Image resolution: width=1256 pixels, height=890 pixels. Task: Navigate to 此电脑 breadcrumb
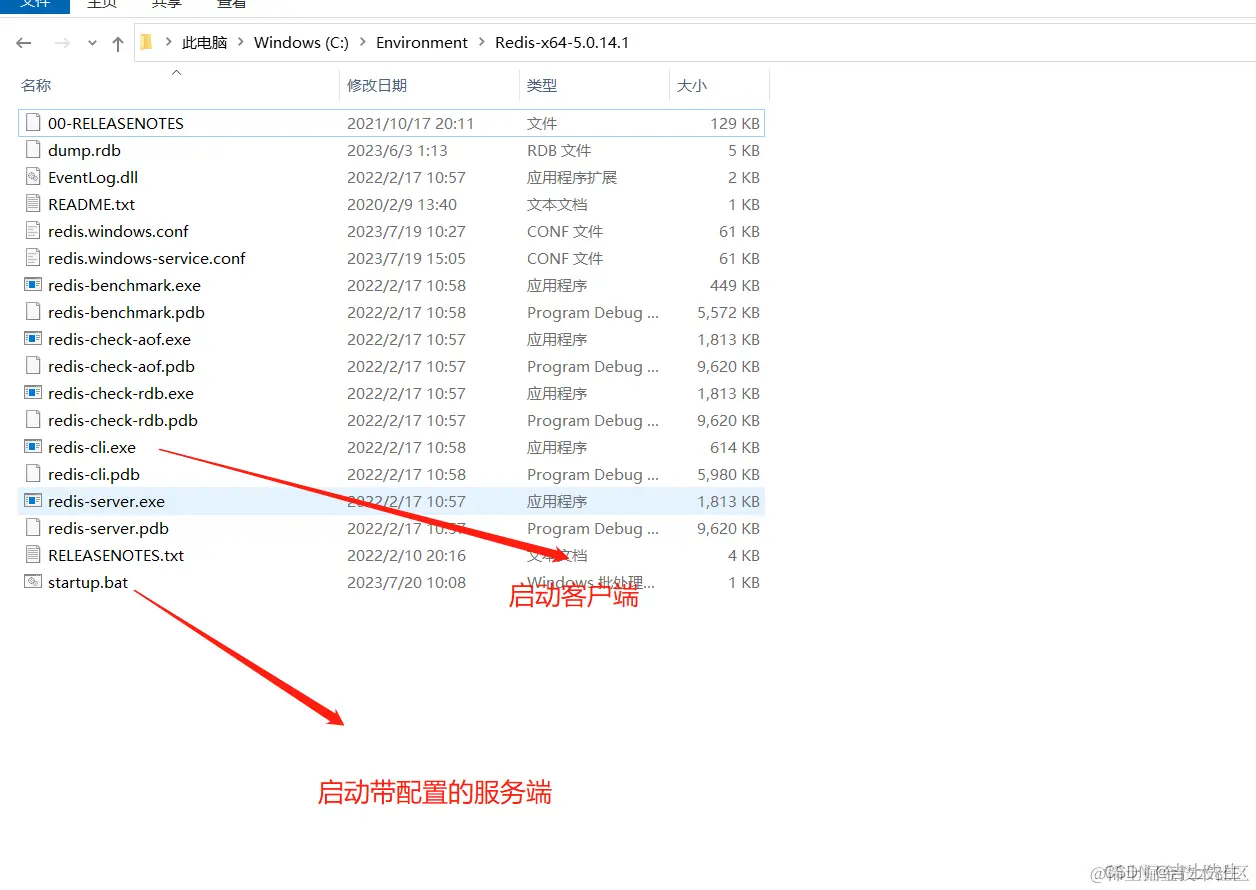pyautogui.click(x=204, y=43)
